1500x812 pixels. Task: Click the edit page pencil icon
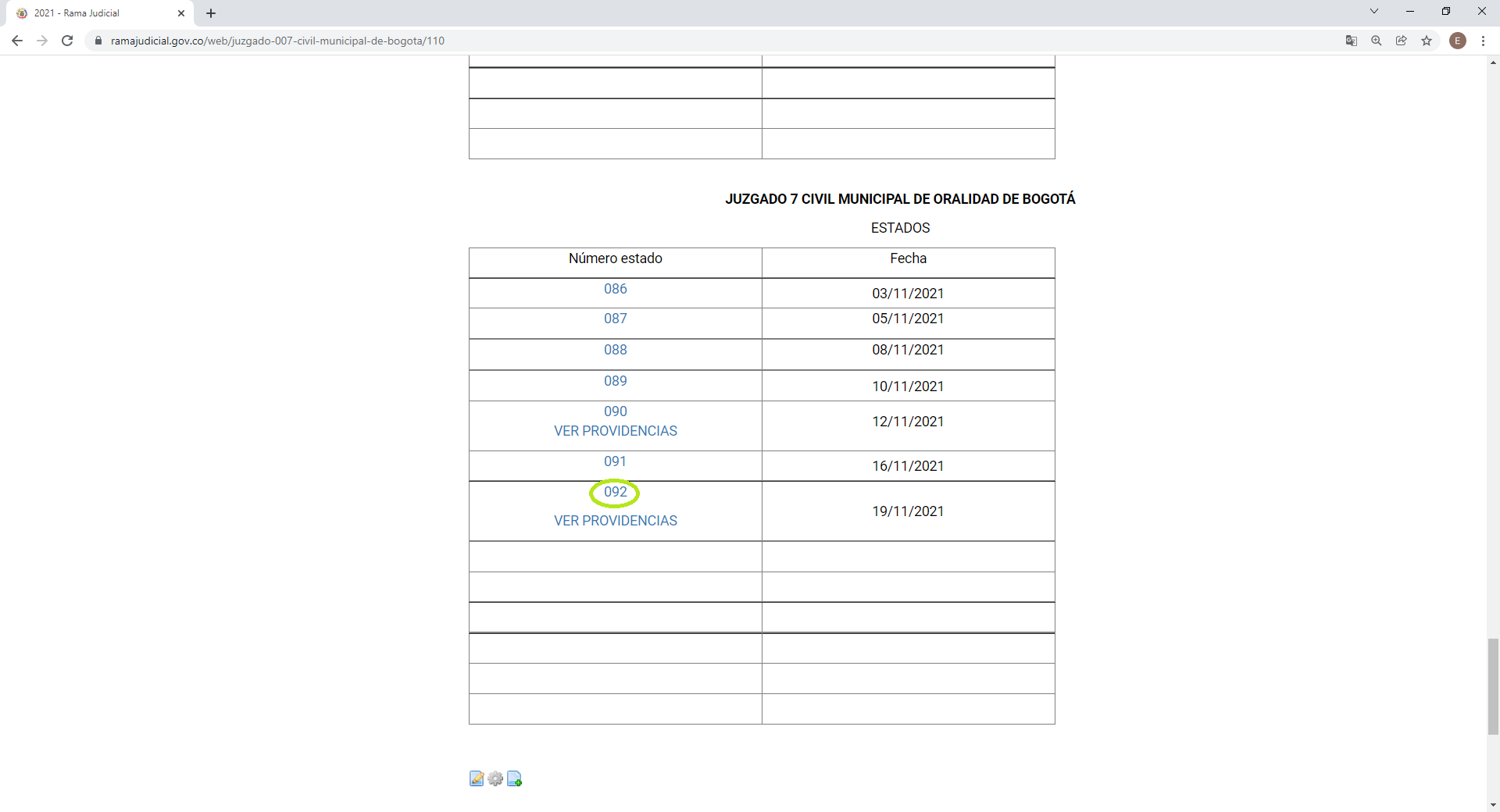click(x=477, y=778)
